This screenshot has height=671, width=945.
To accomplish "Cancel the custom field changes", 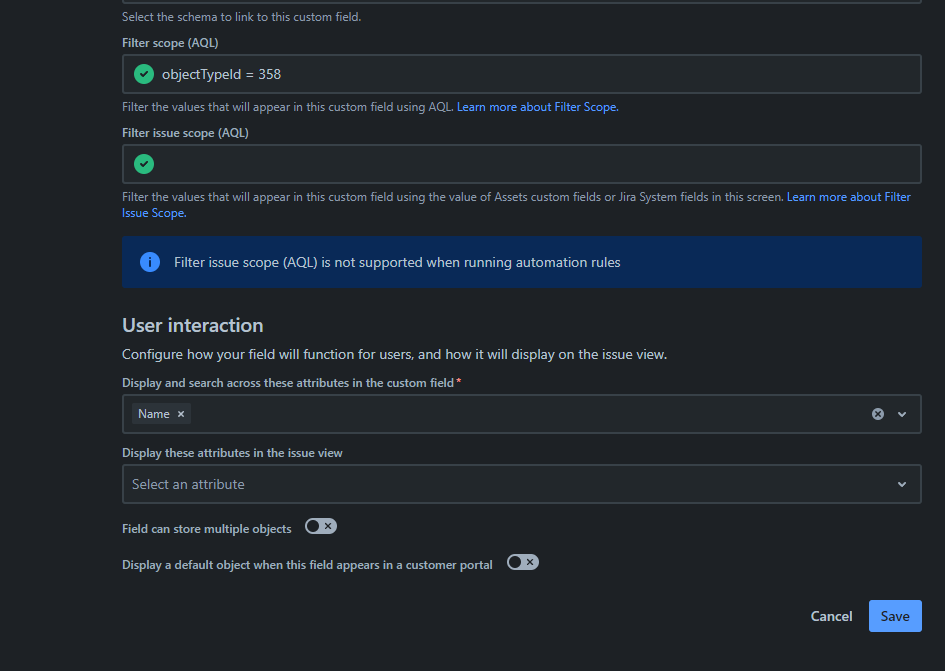I will [x=831, y=616].
